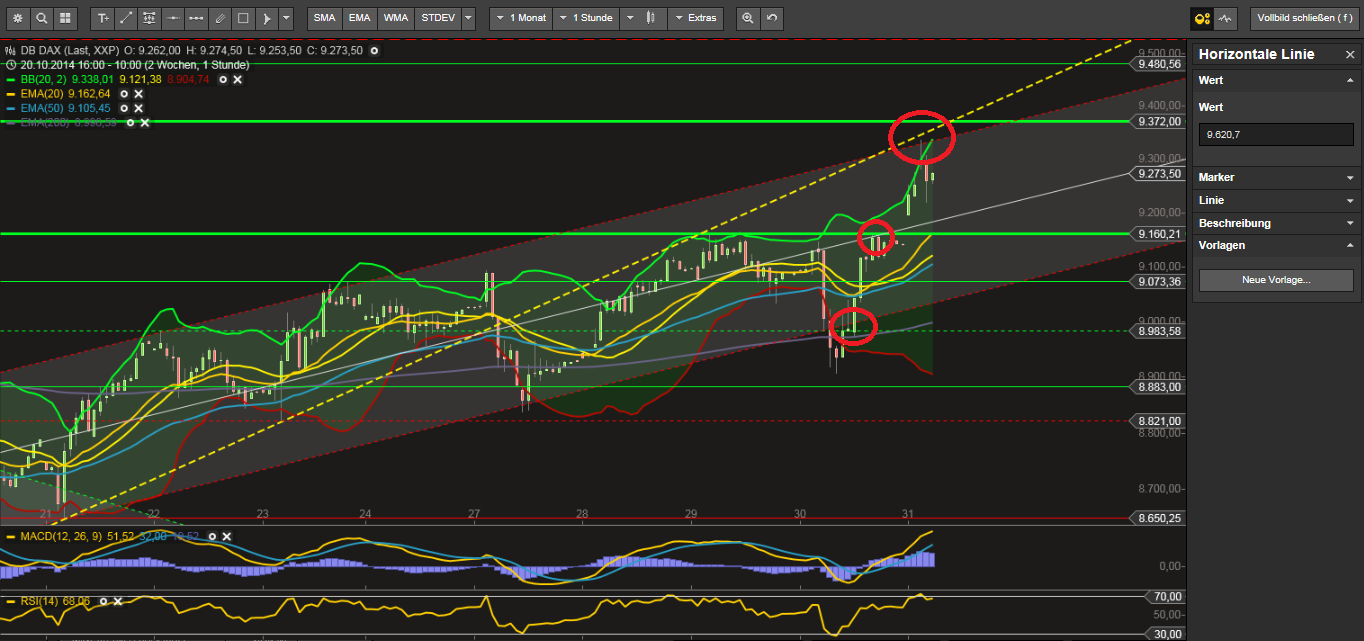This screenshot has width=1364, height=641.
Task: Open candlestick chart type dropdown
Action: pyautogui.click(x=643, y=18)
